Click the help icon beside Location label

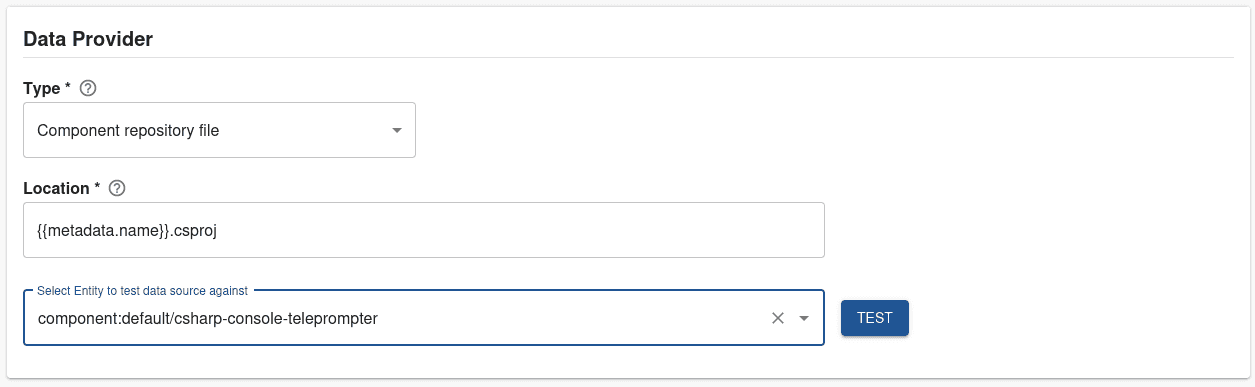[116, 188]
